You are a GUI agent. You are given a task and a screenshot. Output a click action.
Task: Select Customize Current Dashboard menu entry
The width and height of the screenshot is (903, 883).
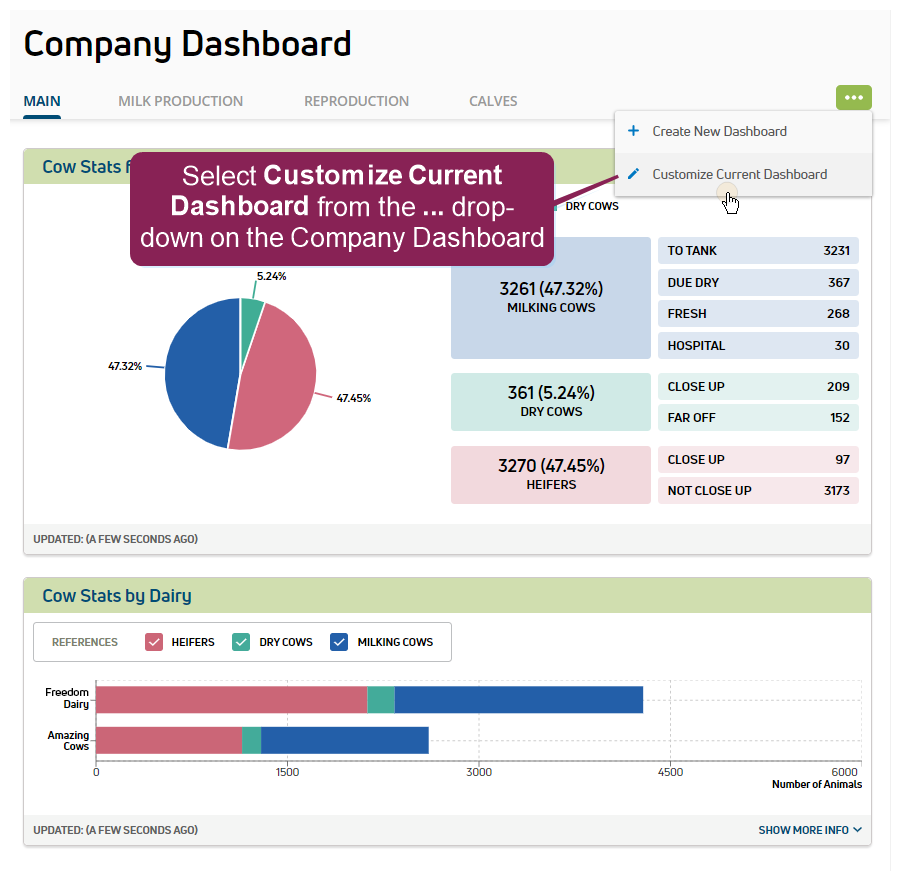[x=739, y=174]
